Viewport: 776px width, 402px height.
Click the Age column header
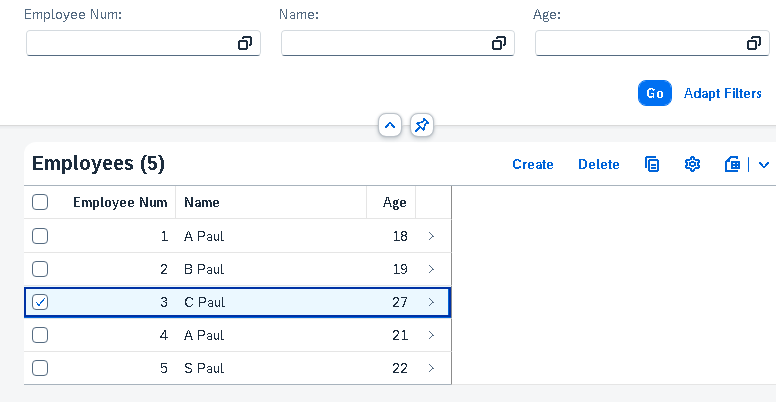click(x=394, y=202)
